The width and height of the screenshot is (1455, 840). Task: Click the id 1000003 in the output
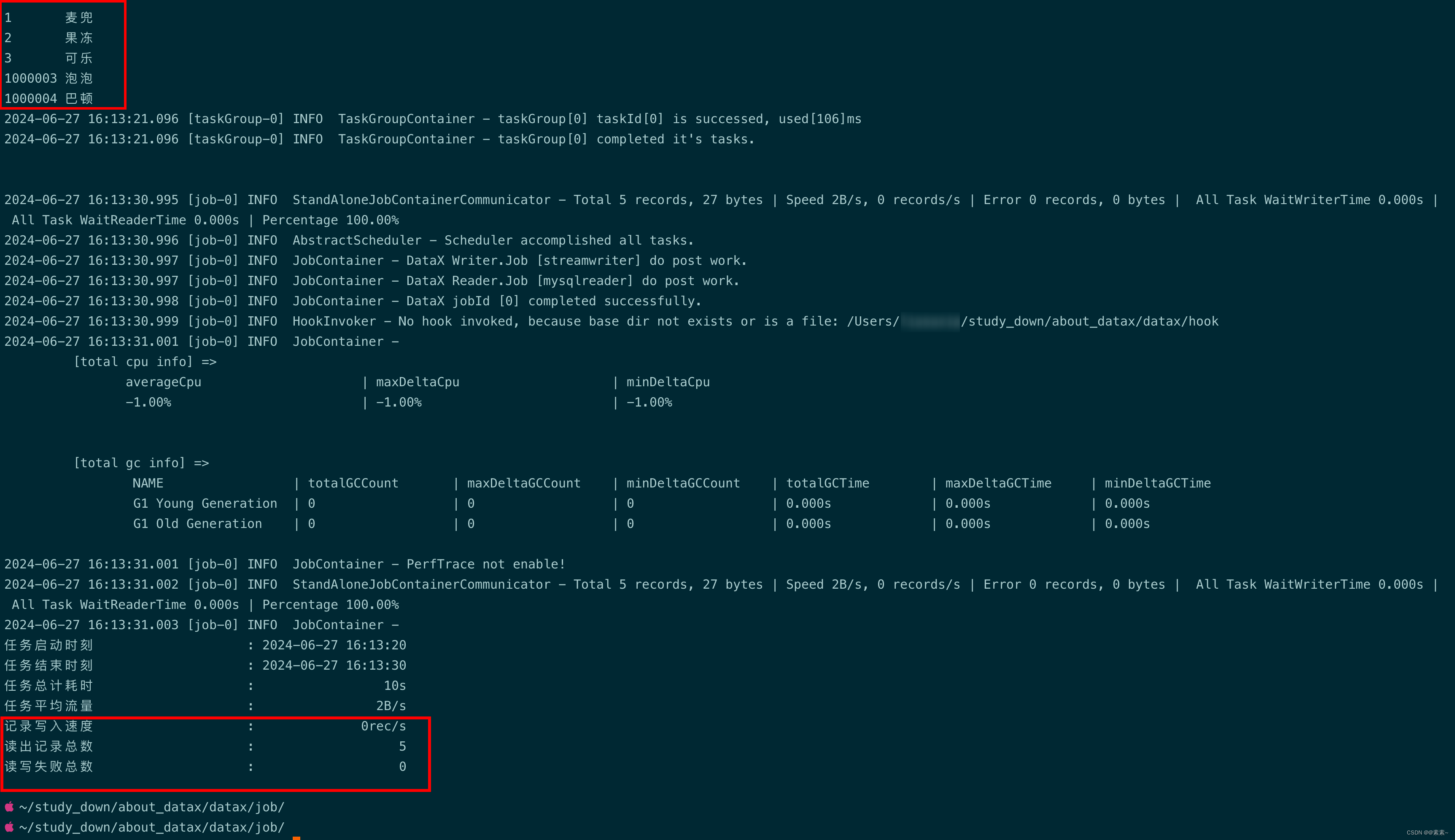pyautogui.click(x=31, y=78)
